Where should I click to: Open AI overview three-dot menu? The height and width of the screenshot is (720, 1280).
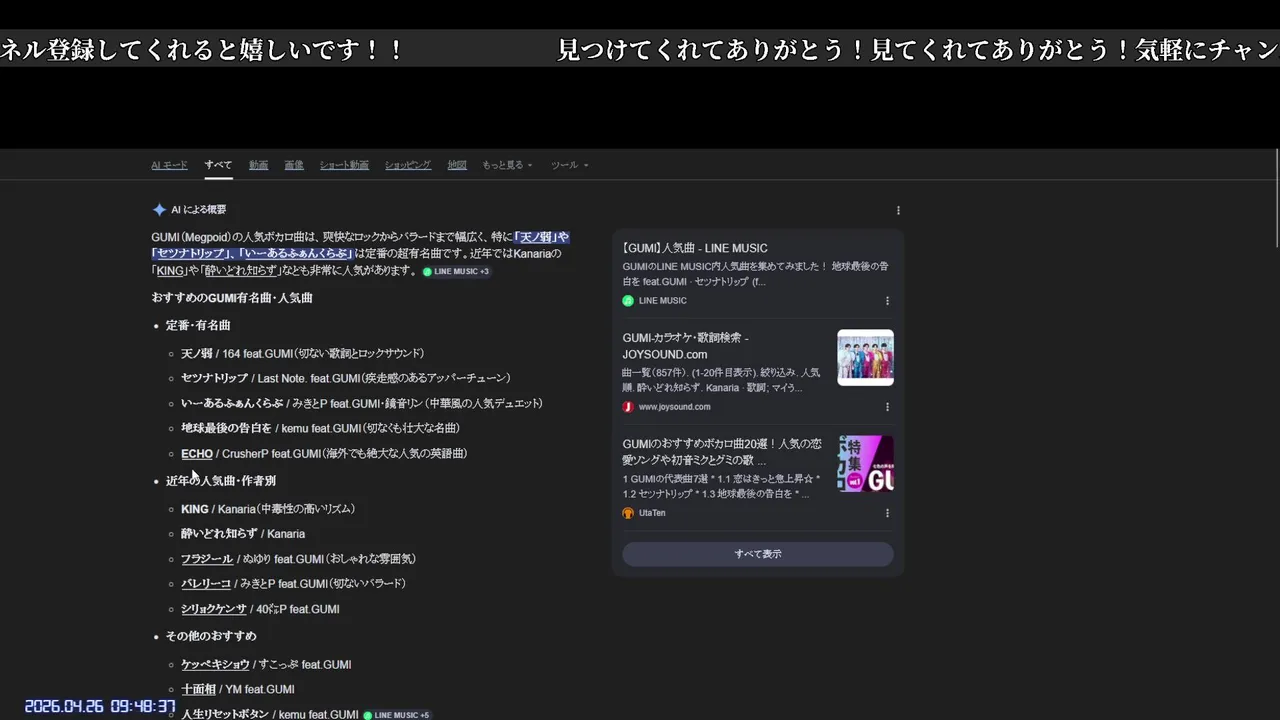898,210
